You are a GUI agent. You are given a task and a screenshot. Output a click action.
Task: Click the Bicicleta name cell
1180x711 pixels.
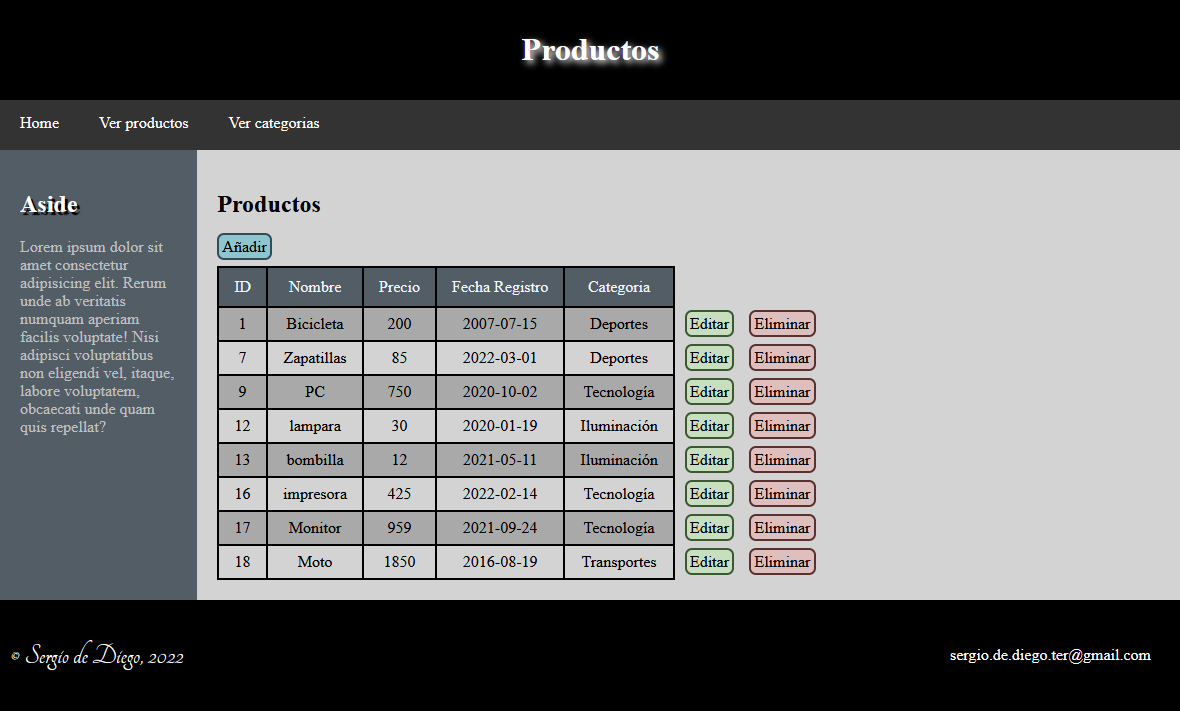315,324
